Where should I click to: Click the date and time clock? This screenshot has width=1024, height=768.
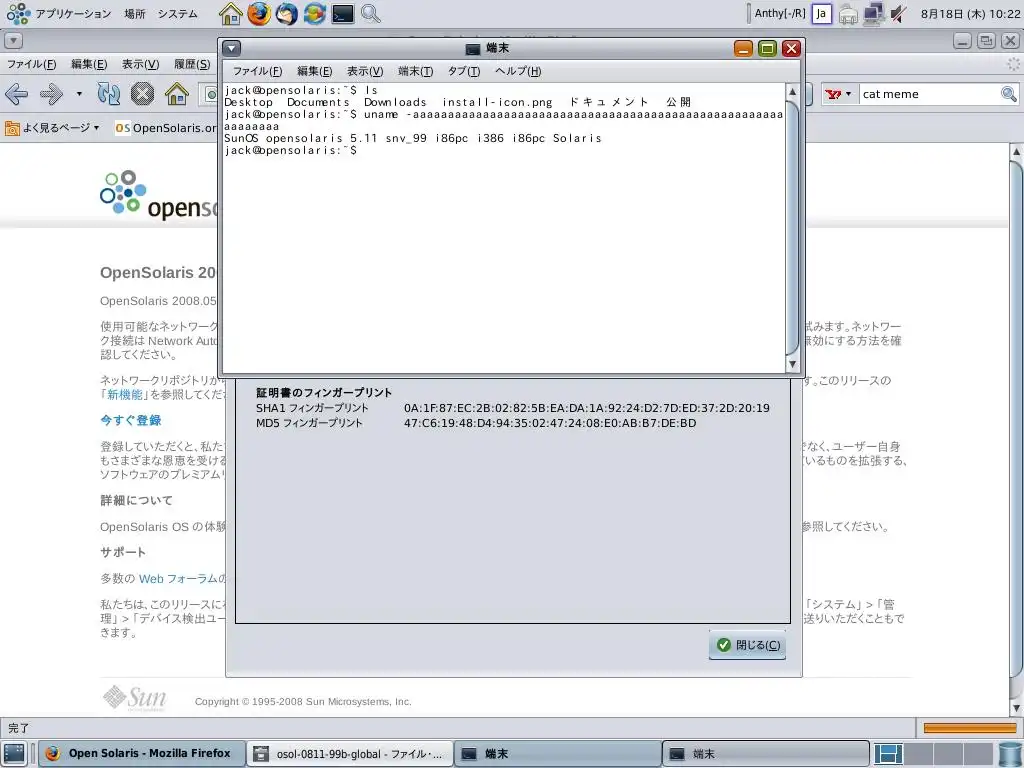pyautogui.click(x=970, y=14)
